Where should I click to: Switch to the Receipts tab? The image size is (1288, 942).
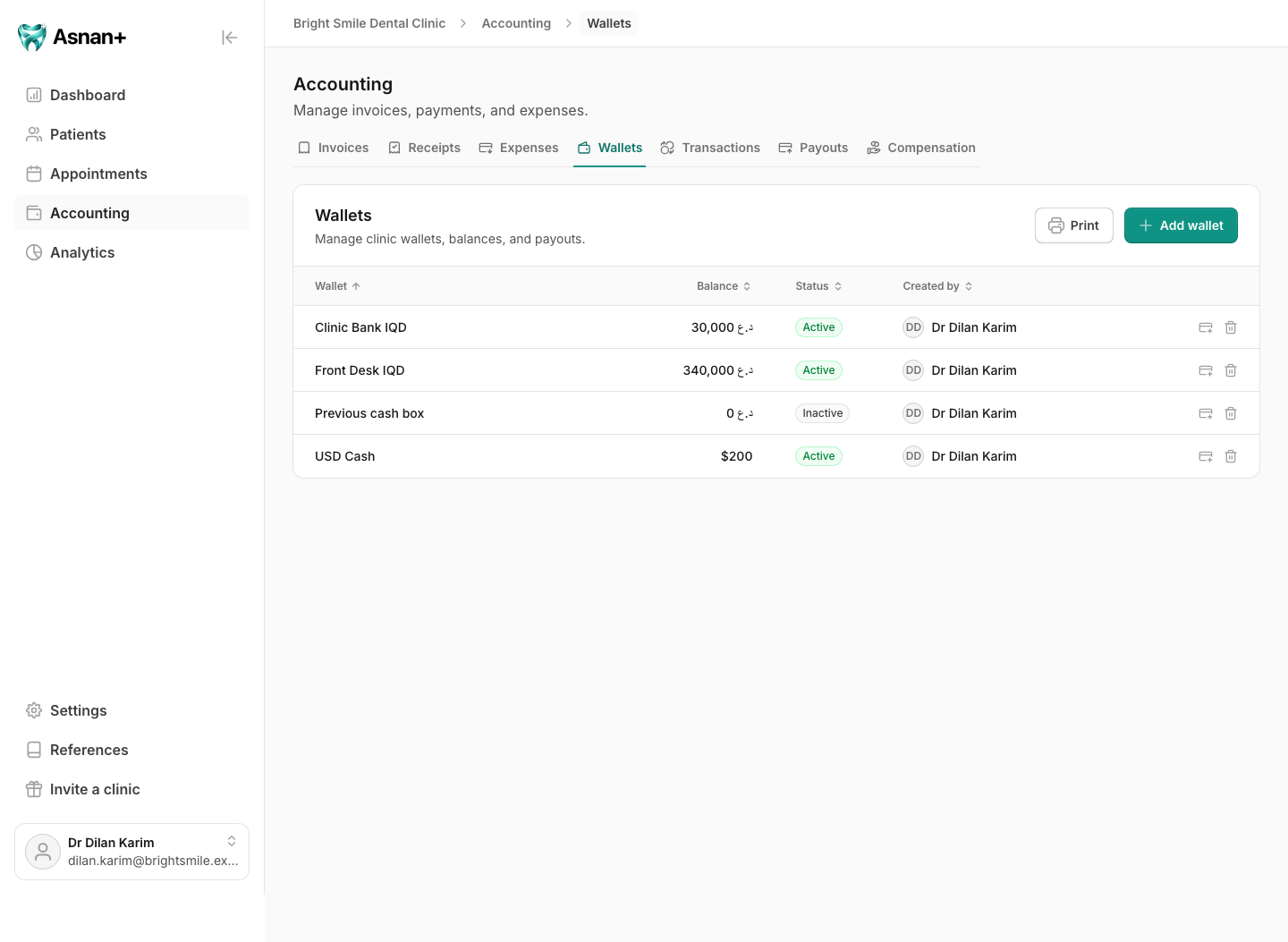[425, 148]
